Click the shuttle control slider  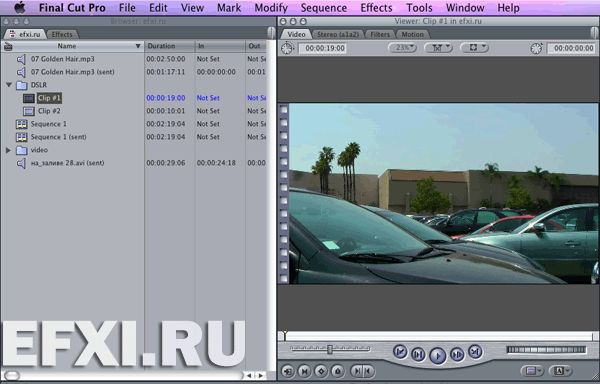point(330,349)
